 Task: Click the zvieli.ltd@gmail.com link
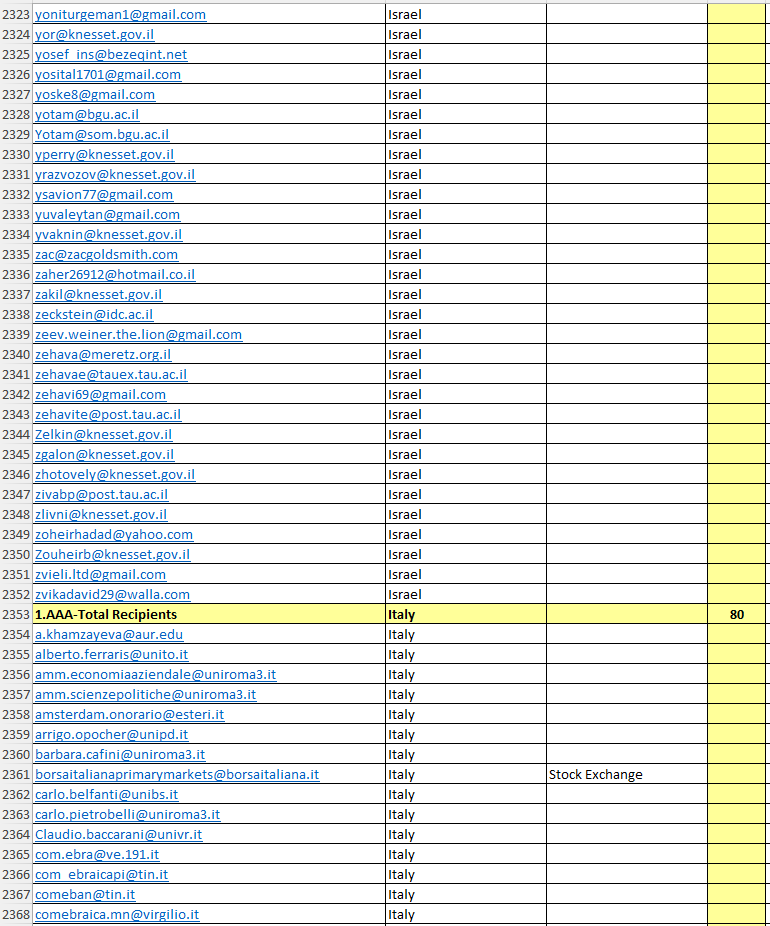(x=100, y=575)
